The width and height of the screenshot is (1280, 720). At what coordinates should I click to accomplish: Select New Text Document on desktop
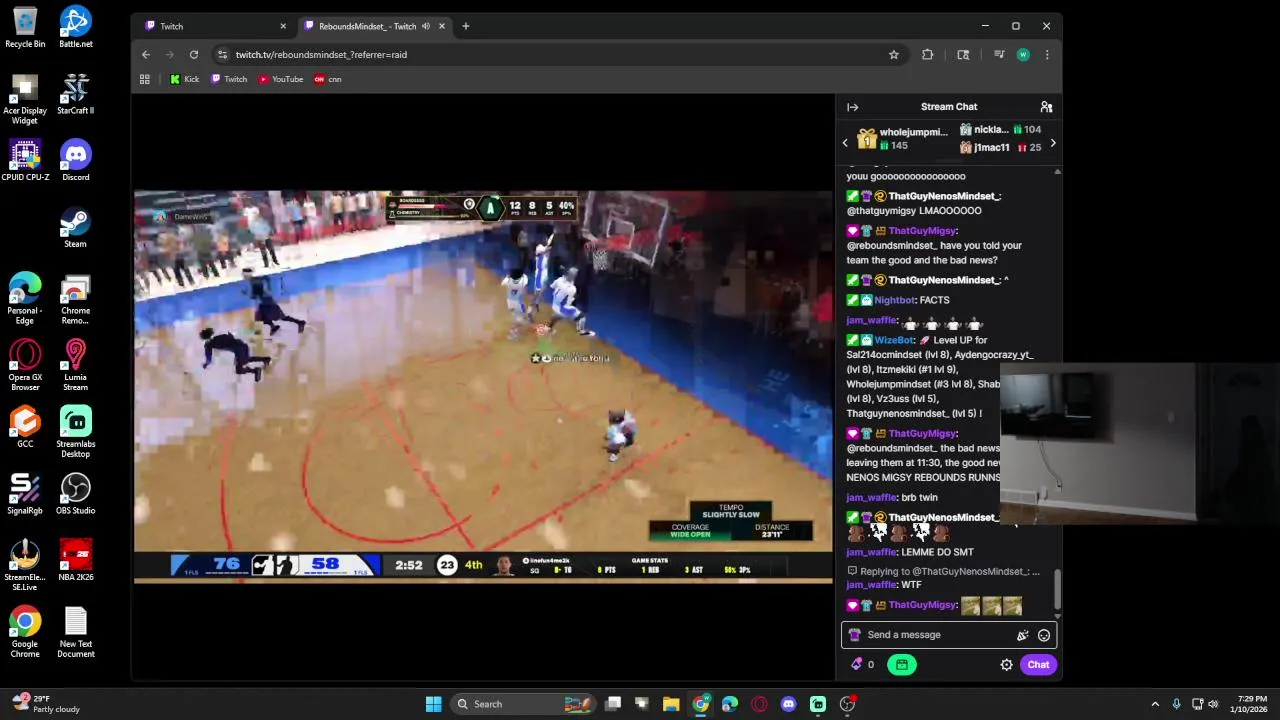point(76,633)
